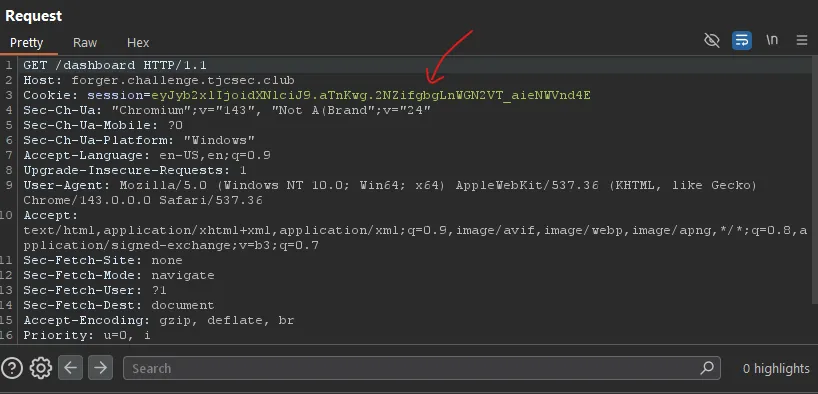The height and width of the screenshot is (394, 818).
Task: Click the Accept-Encoding header line
Action: tap(159, 320)
